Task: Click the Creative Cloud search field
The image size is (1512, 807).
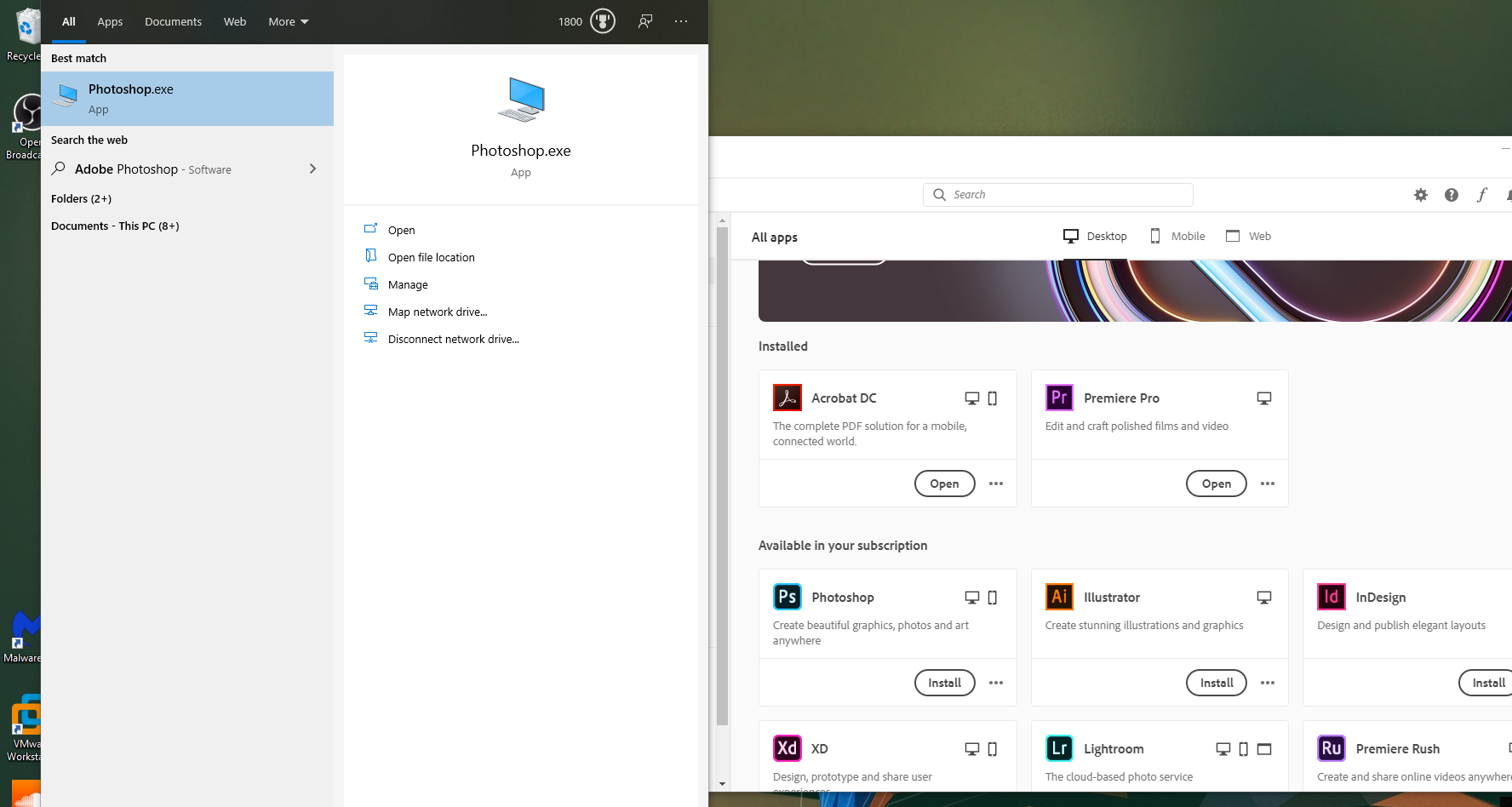Action: 1057,195
